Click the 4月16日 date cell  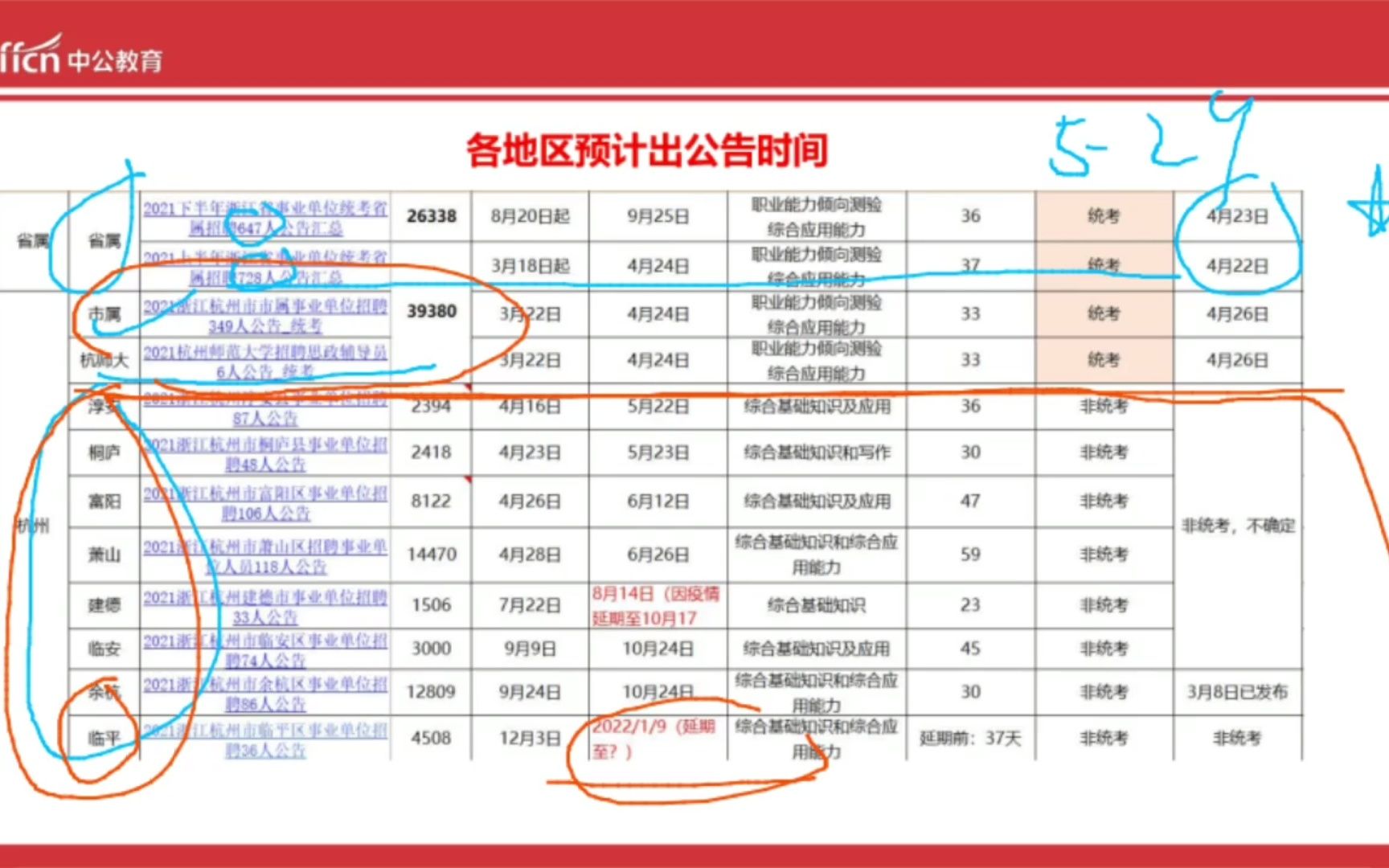[x=531, y=407]
